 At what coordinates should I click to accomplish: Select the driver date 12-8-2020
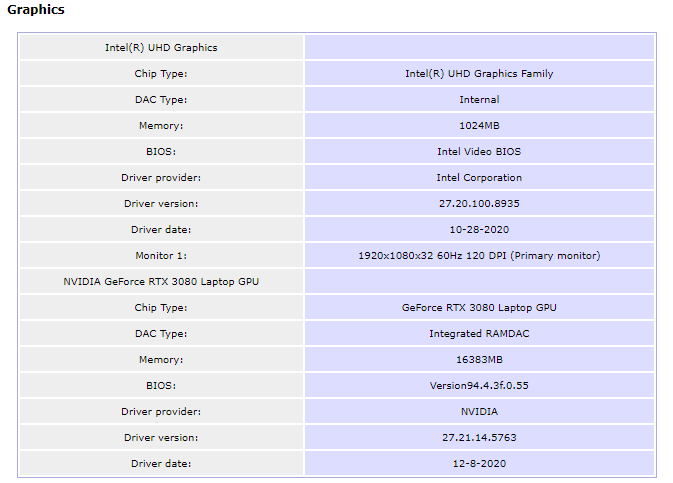(x=479, y=464)
